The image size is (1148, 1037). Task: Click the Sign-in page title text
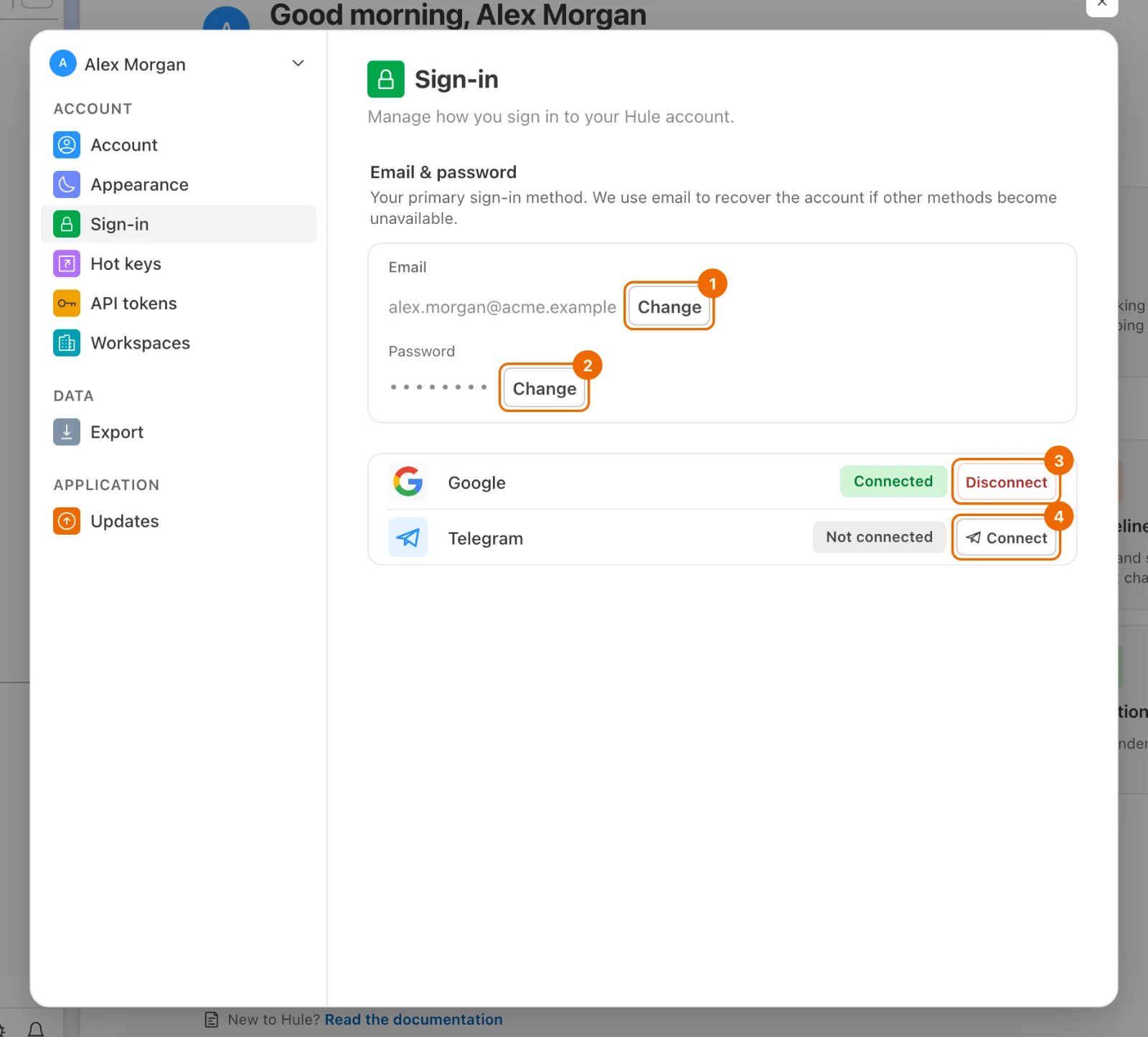click(x=456, y=80)
